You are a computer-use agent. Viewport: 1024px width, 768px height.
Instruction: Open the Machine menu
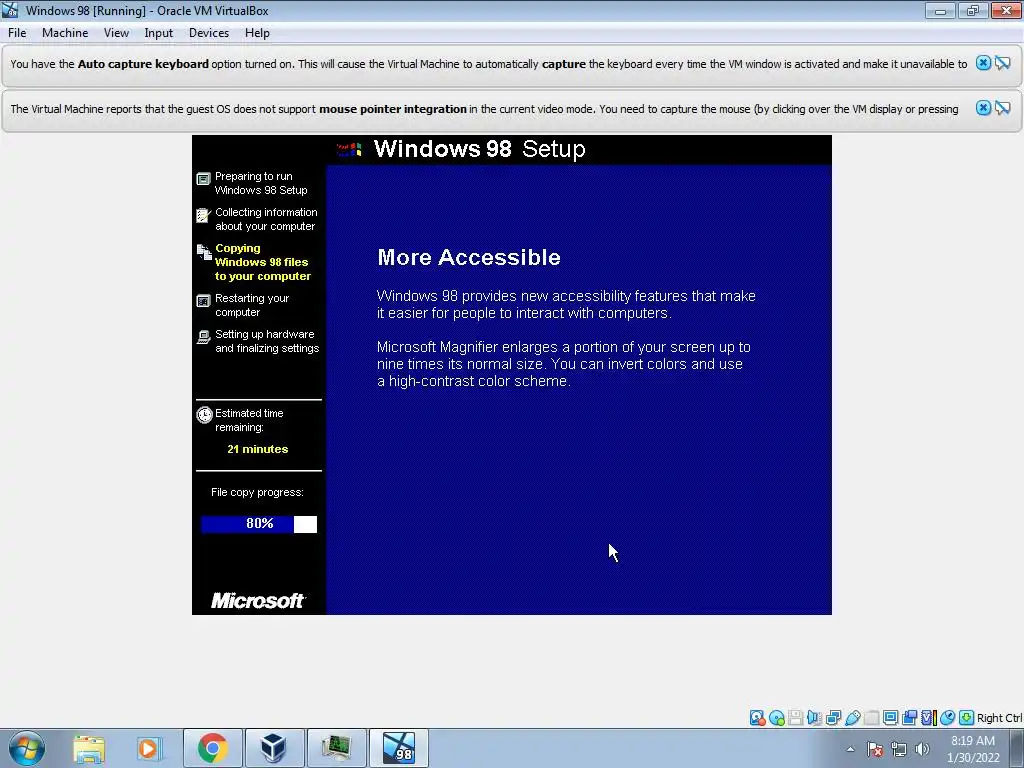click(65, 33)
